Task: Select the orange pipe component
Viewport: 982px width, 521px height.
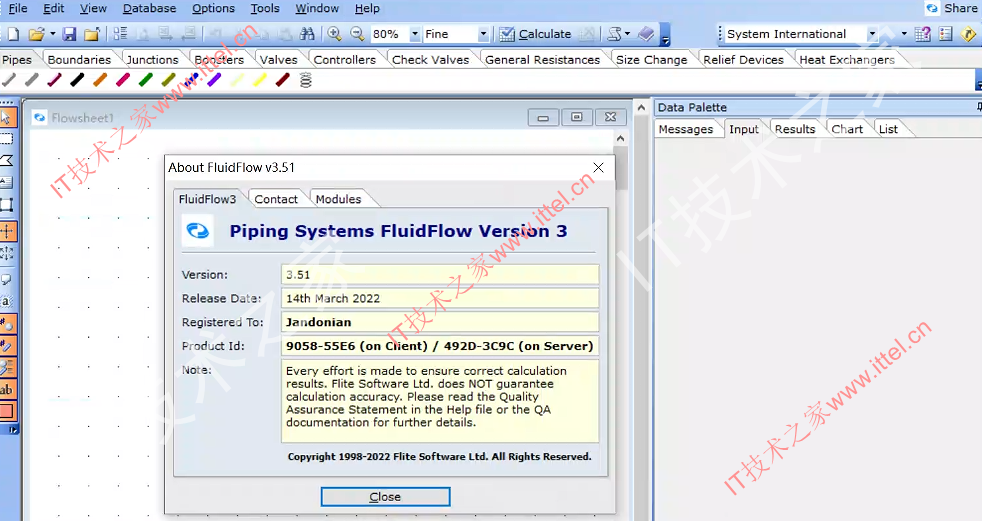Action: click(100, 80)
